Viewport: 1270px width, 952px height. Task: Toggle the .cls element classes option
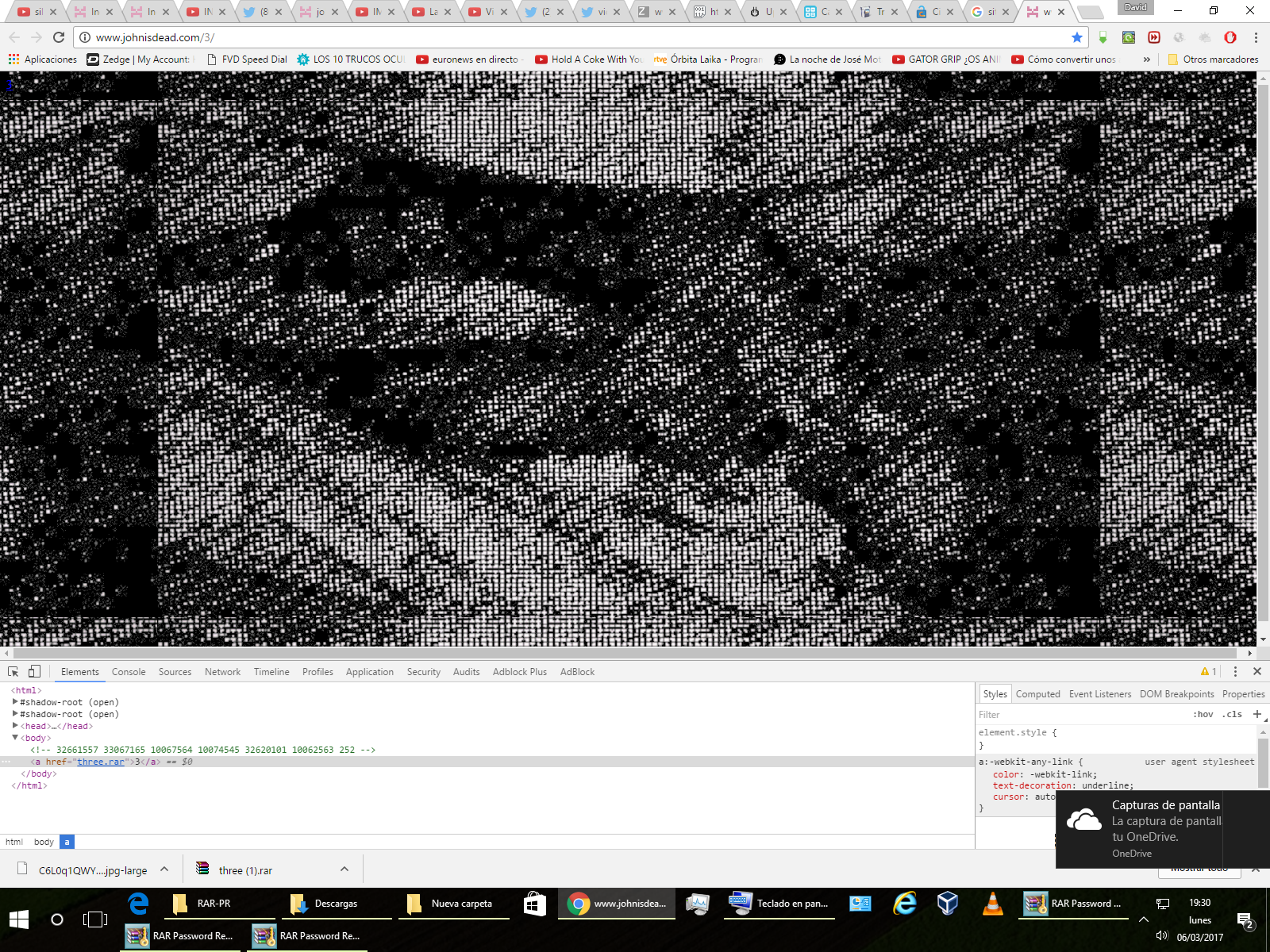tap(1232, 714)
